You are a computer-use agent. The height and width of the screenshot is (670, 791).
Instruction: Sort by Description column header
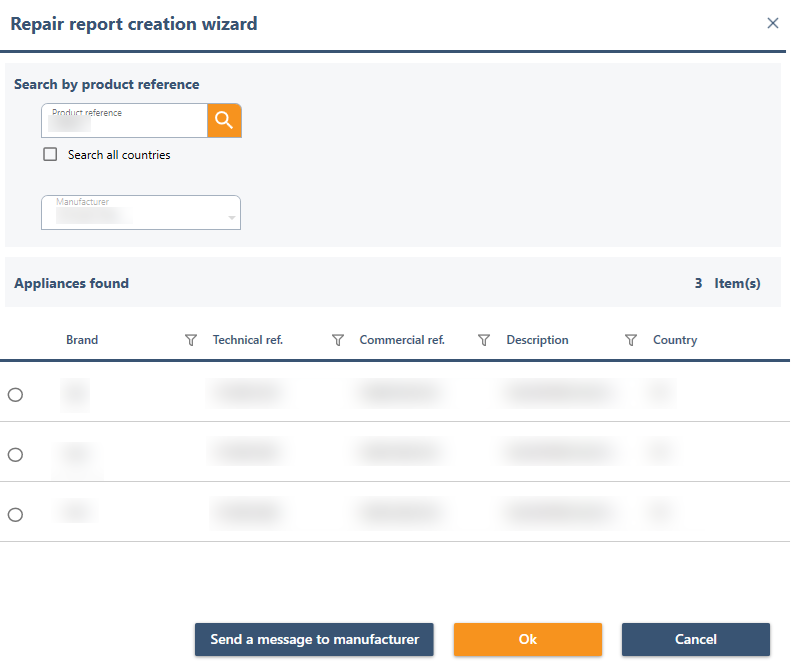537,340
